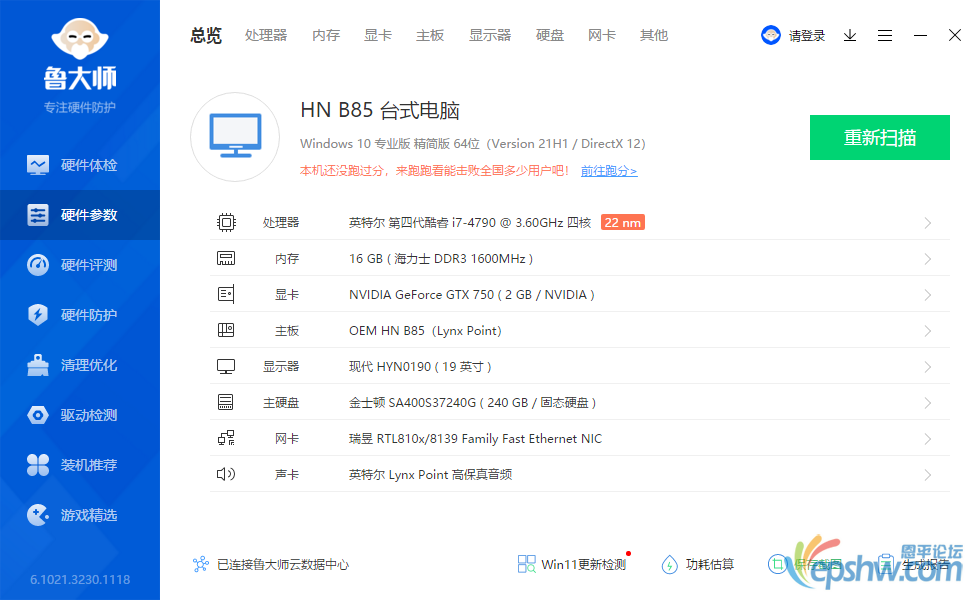This screenshot has height=600, width=980.
Task: Click the 22 nm badge
Action: pos(622,222)
